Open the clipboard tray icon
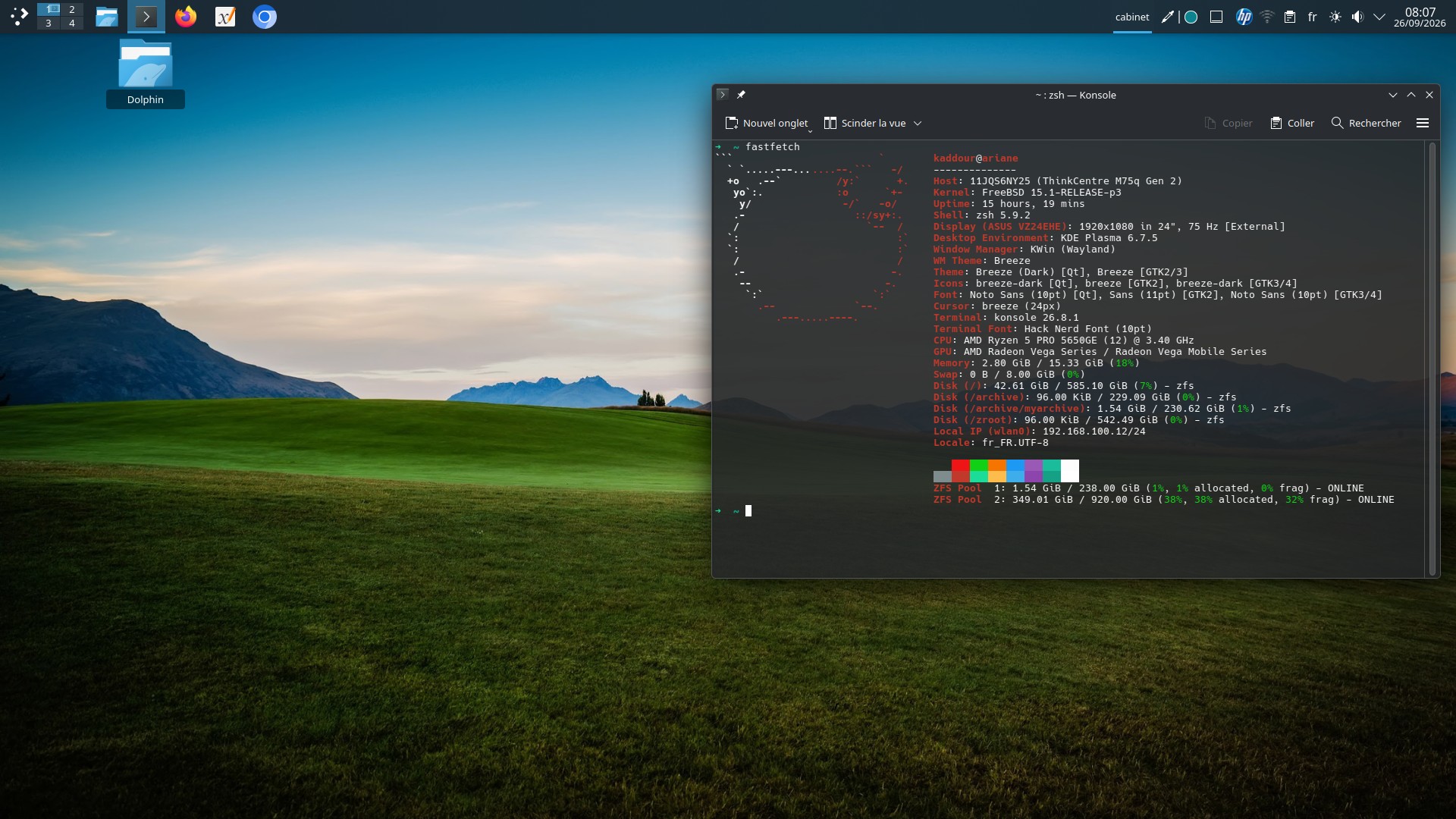Screen dimensions: 1456x819 pos(1290,17)
